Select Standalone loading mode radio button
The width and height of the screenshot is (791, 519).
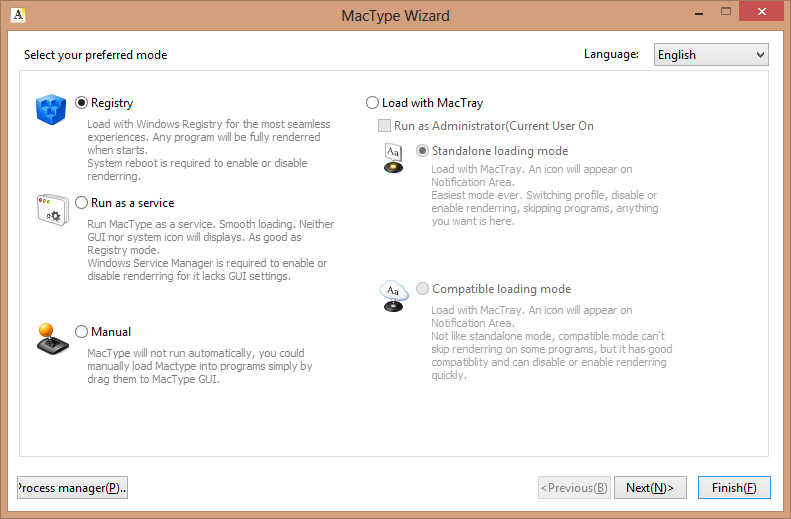pos(422,151)
